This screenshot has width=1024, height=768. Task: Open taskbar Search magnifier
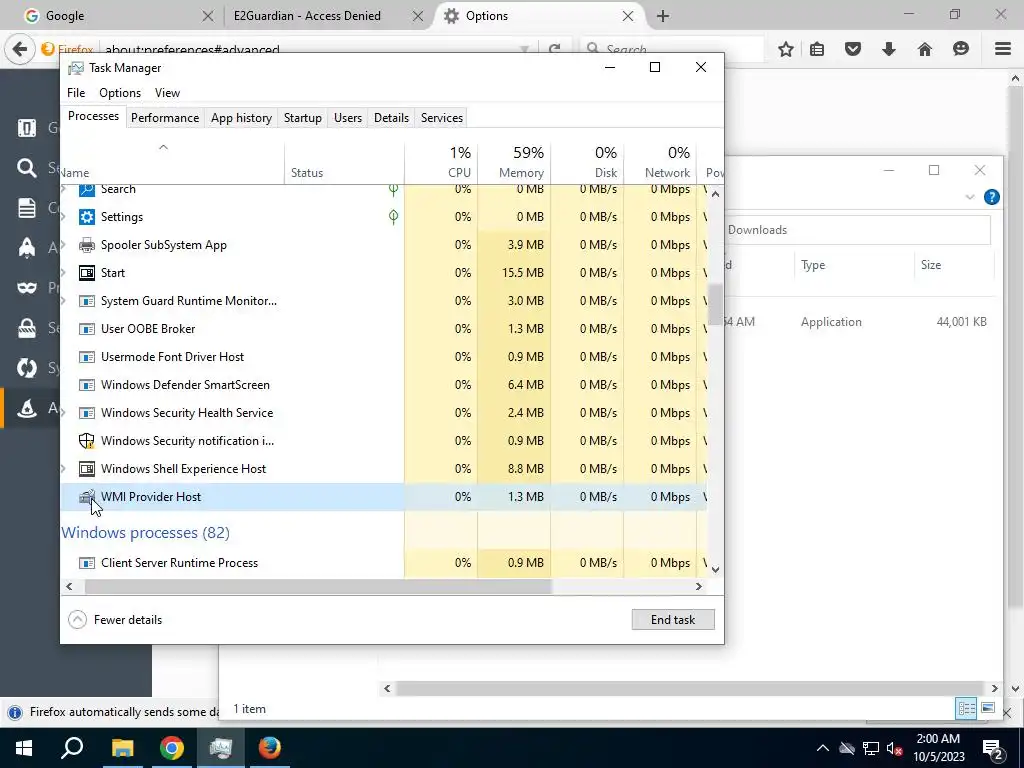click(72, 748)
